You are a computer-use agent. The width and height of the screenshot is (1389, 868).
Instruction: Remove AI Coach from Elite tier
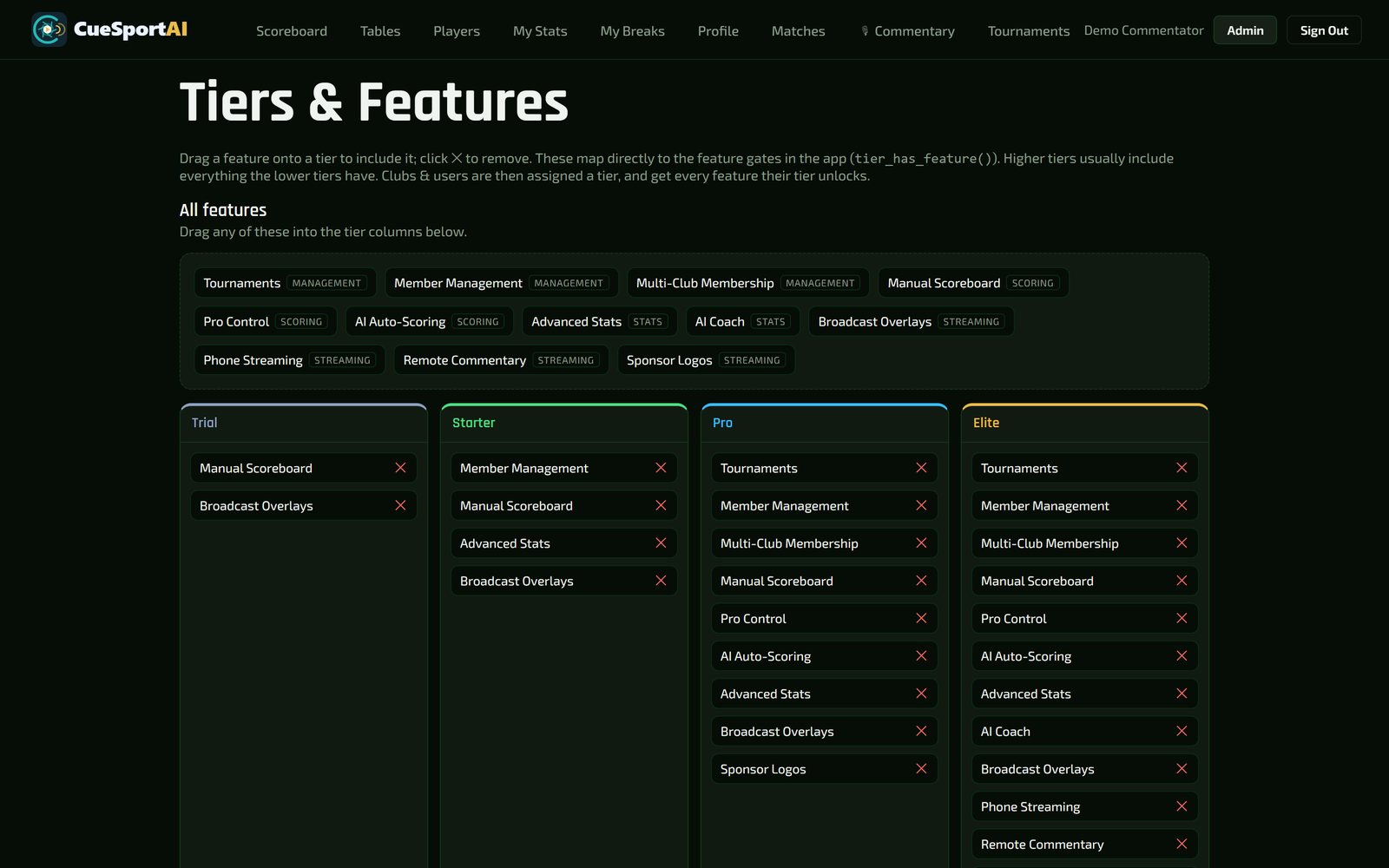pyautogui.click(x=1182, y=731)
